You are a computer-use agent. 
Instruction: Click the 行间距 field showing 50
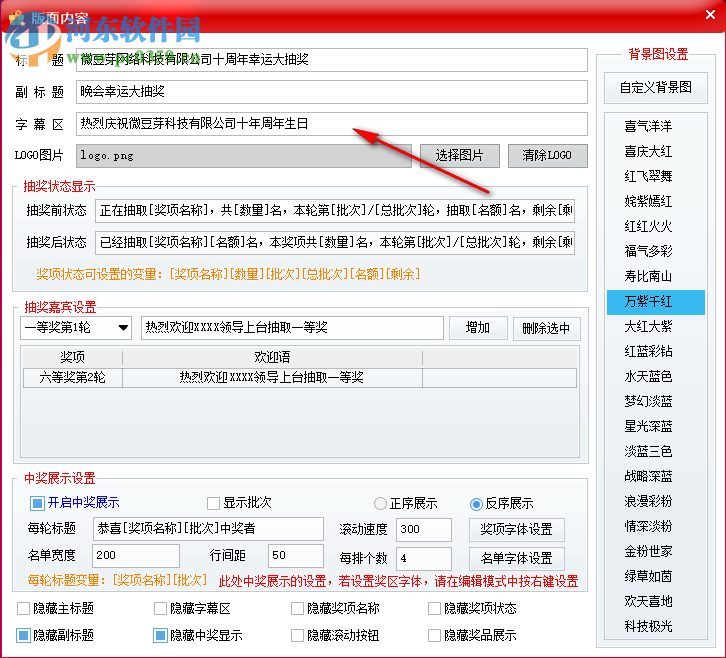point(295,556)
